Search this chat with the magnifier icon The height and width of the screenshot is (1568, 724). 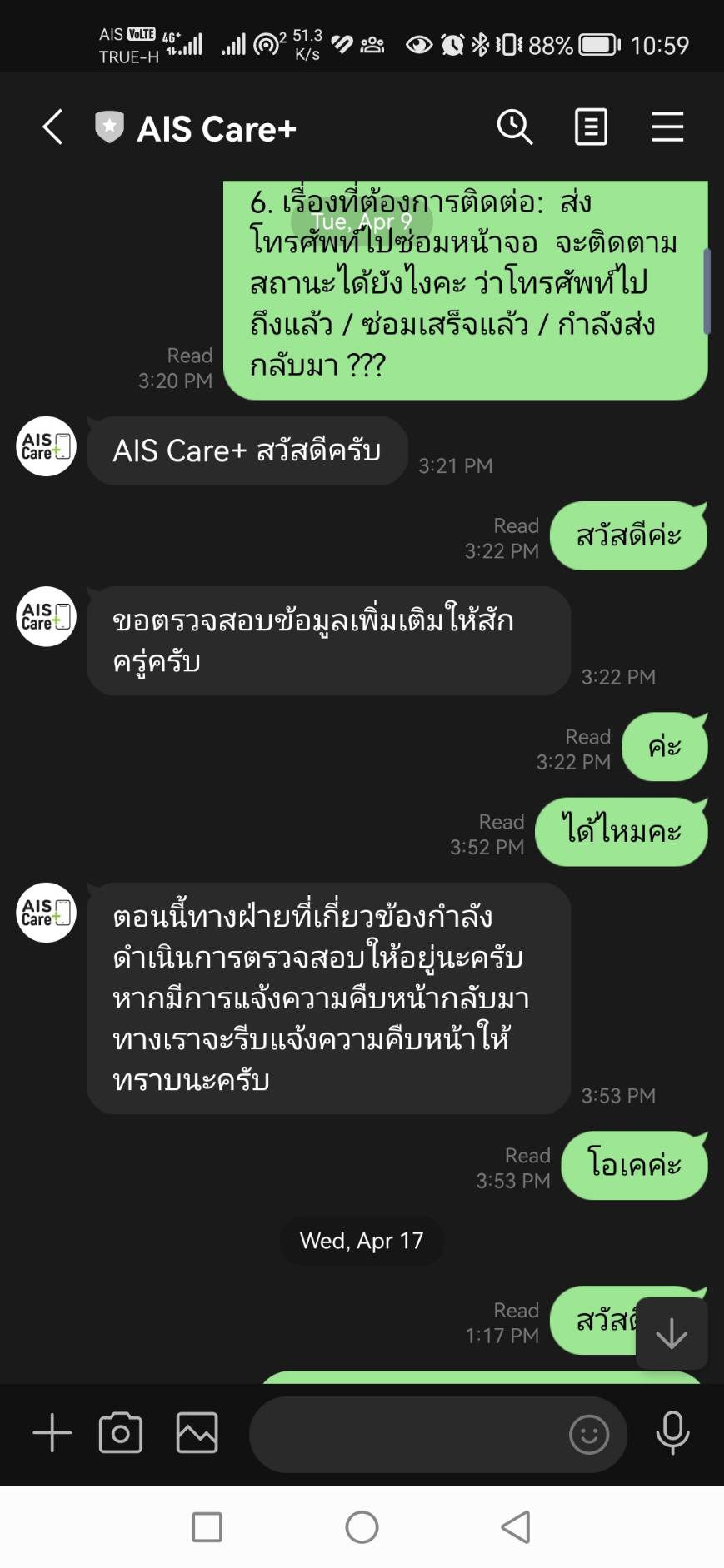tap(515, 127)
